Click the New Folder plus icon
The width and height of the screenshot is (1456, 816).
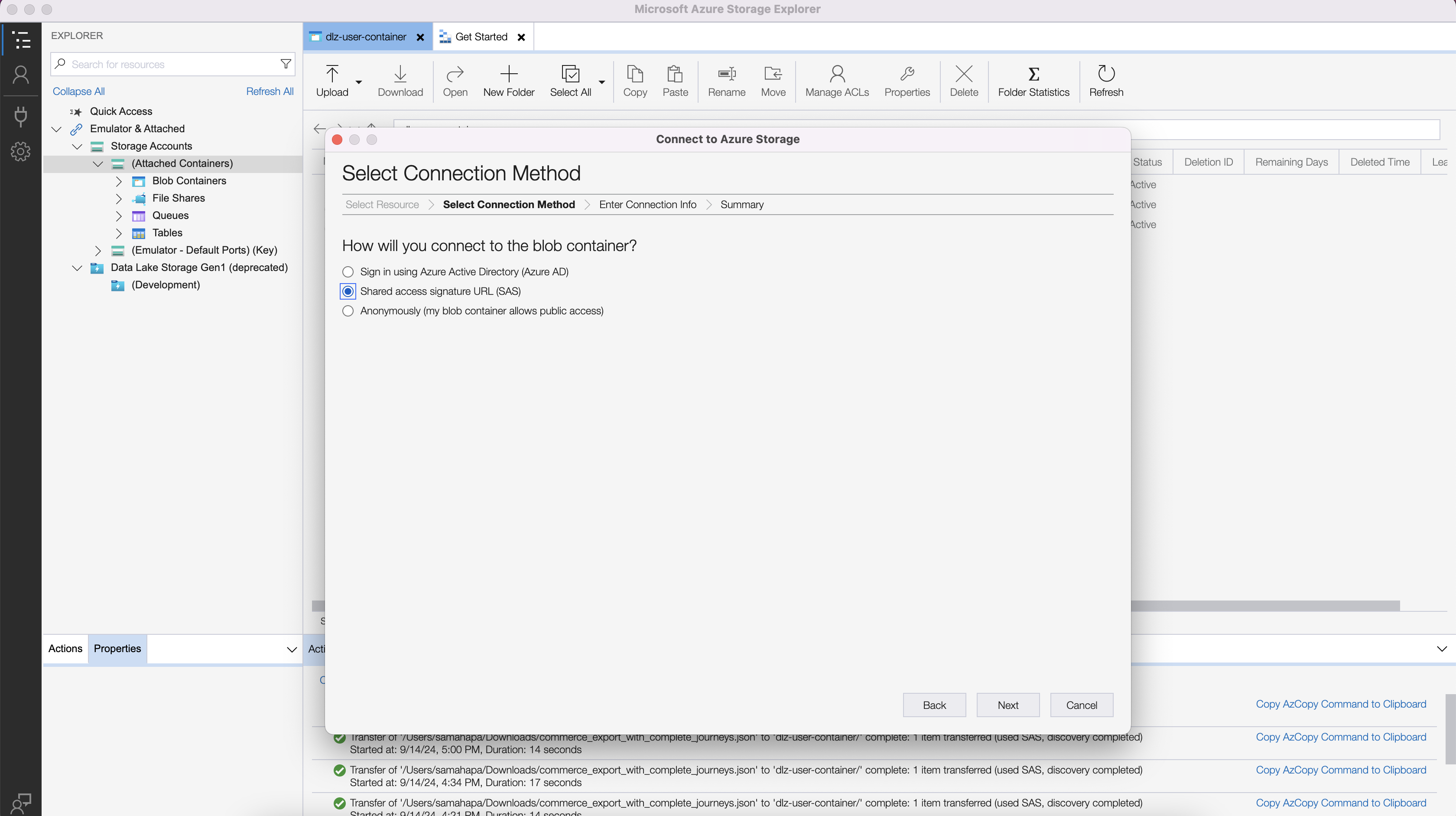[x=508, y=74]
